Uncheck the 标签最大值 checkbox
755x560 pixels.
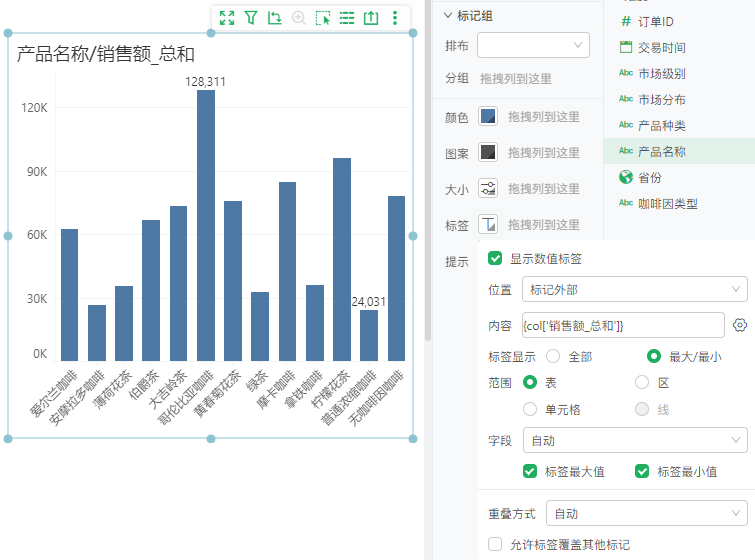[530, 471]
